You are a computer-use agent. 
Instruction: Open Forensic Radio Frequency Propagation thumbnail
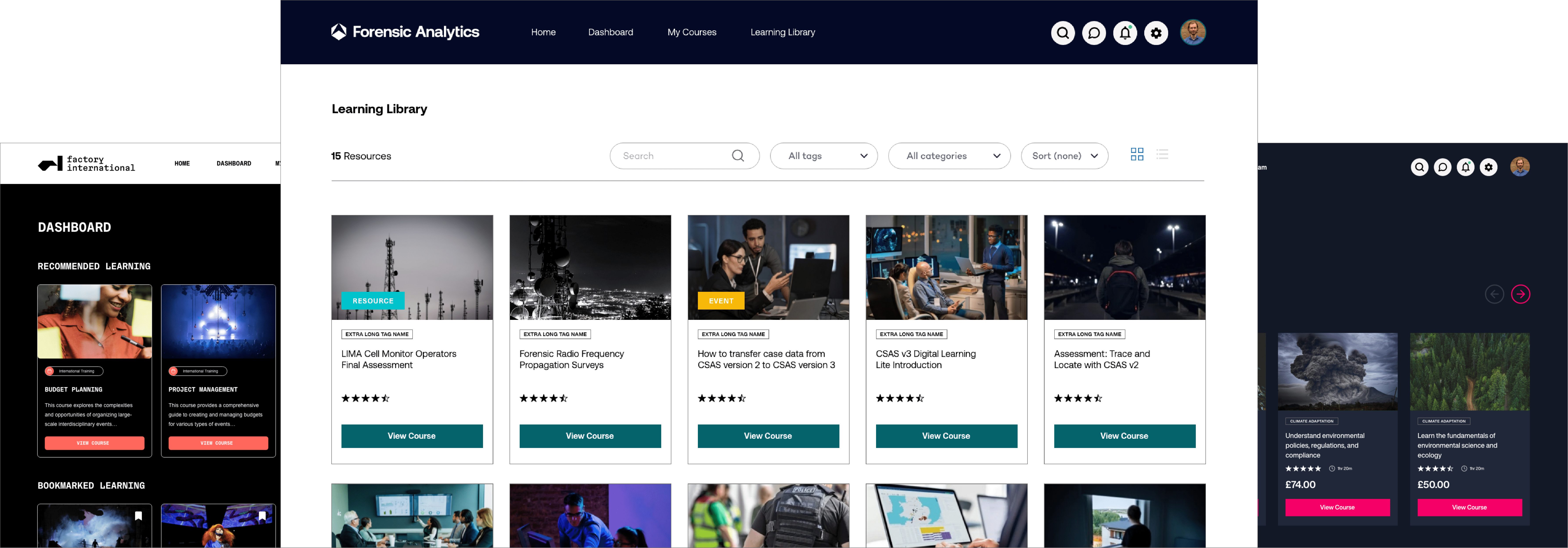click(x=590, y=268)
